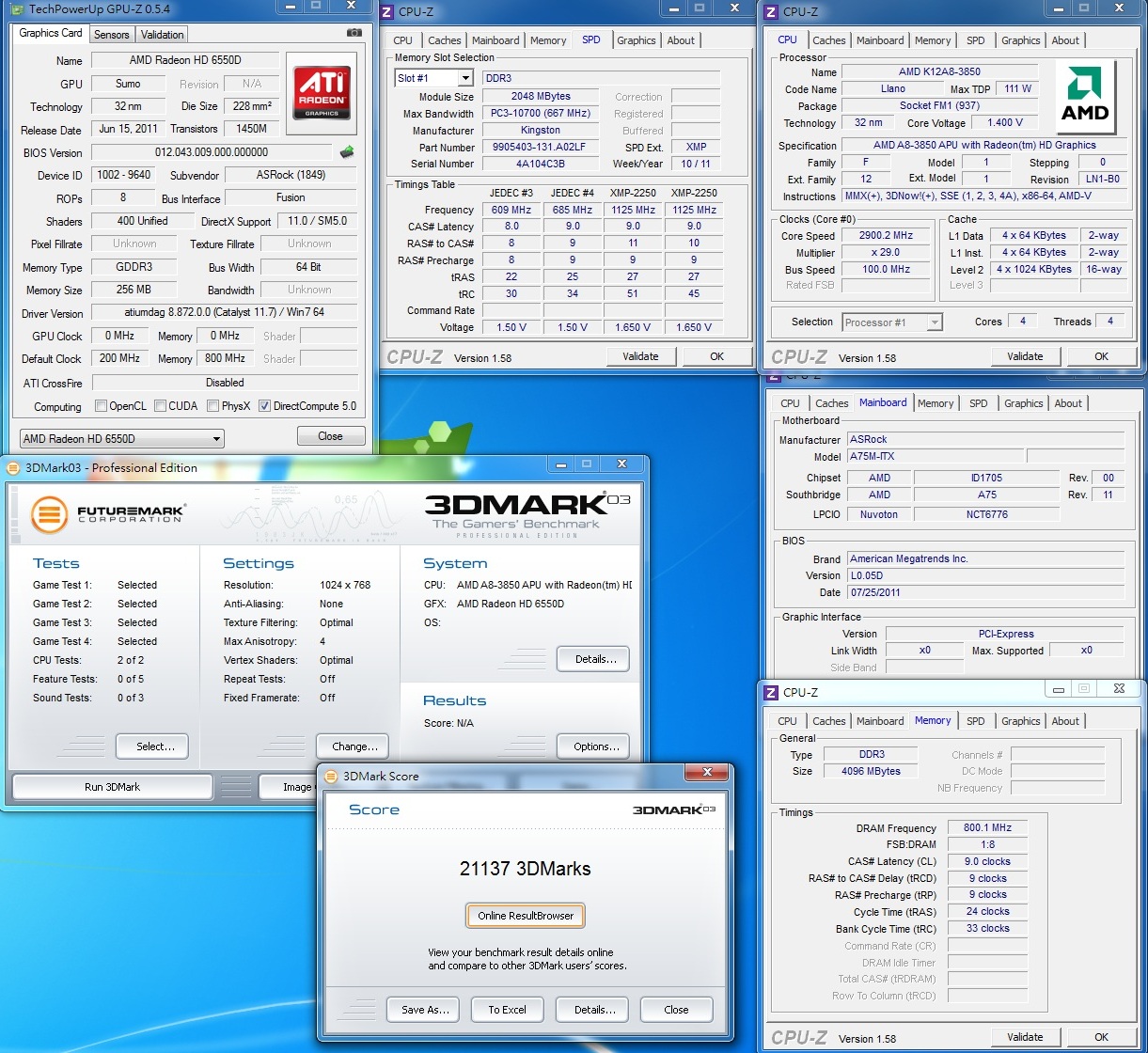
Task: Click the CPU-Z SPD window title icon
Action: [387, 12]
